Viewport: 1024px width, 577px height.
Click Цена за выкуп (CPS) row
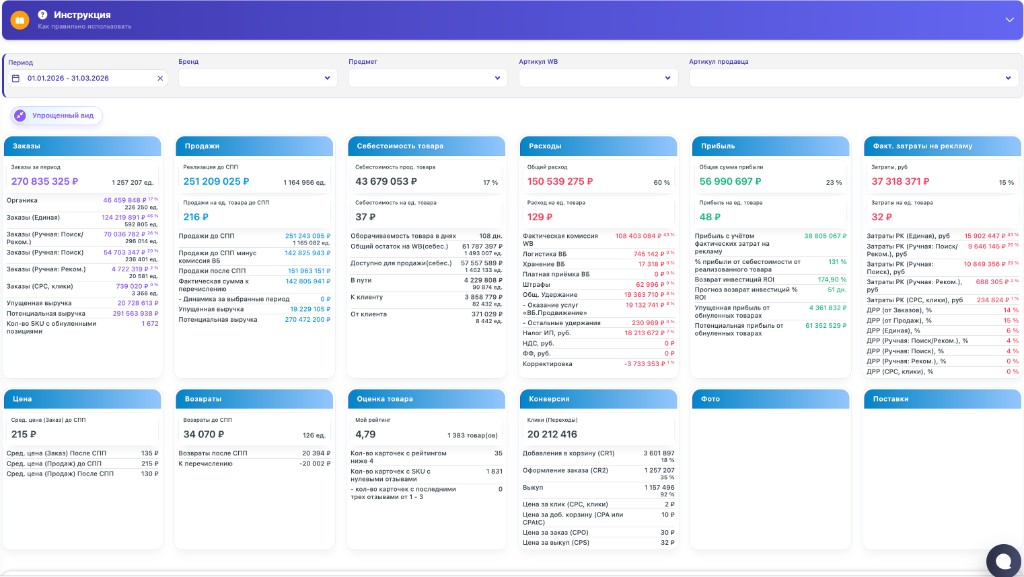coord(598,542)
